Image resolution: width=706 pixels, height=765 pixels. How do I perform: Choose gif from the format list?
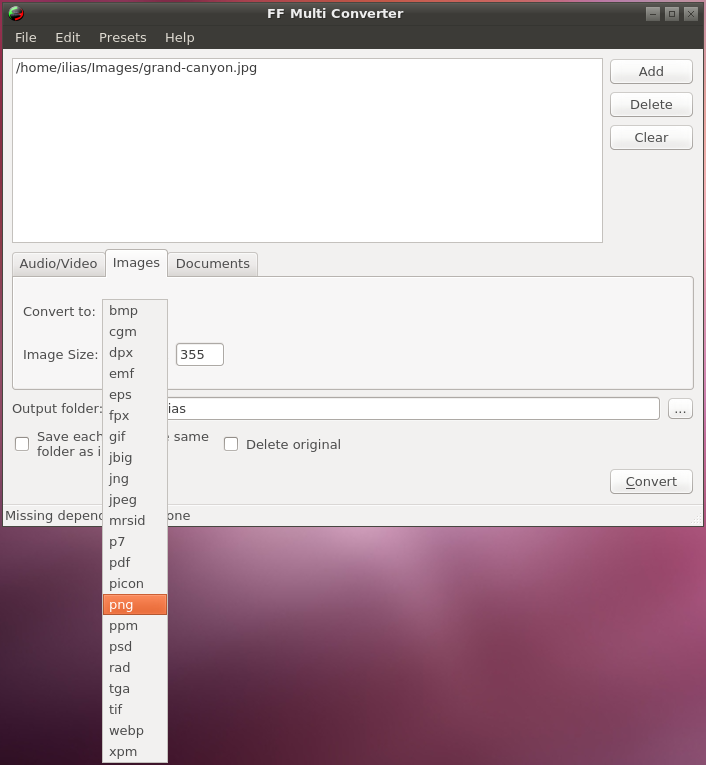pyautogui.click(x=135, y=437)
